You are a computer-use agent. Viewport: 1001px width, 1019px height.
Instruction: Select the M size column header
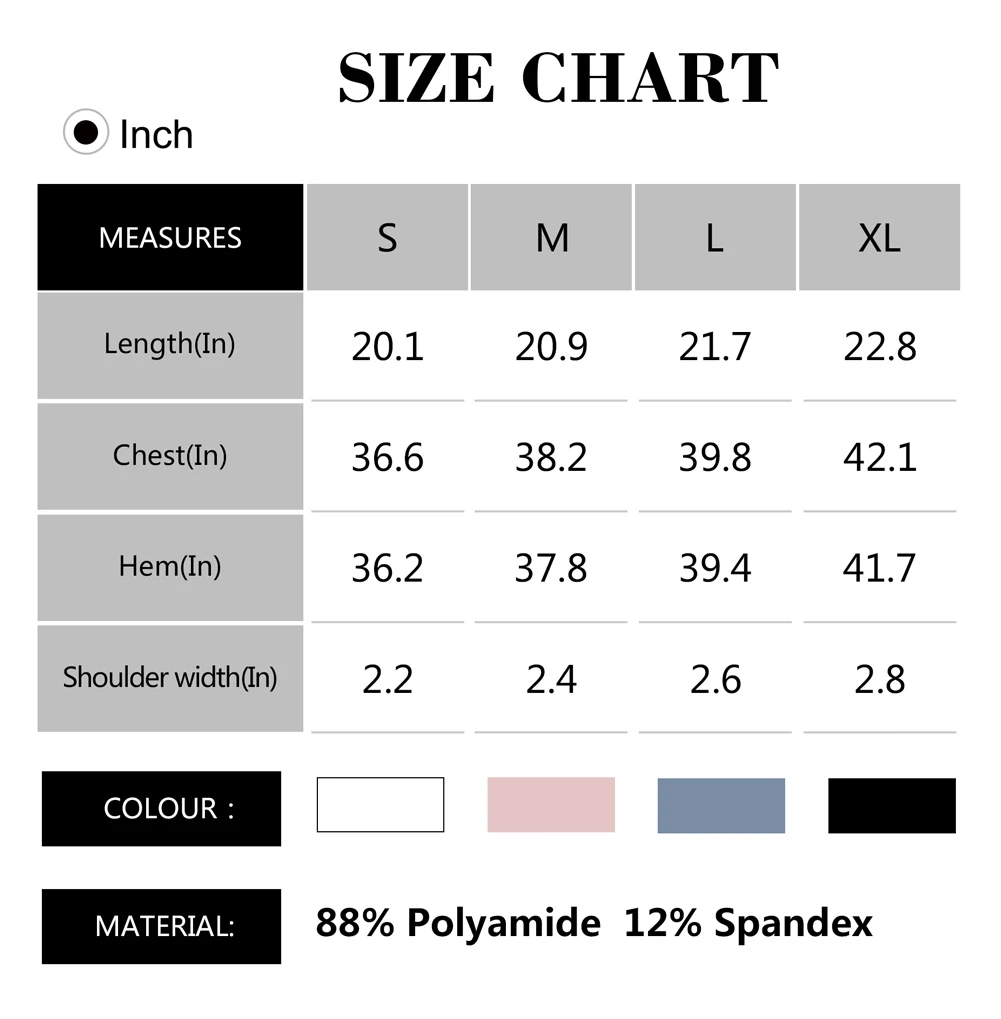coord(551,237)
